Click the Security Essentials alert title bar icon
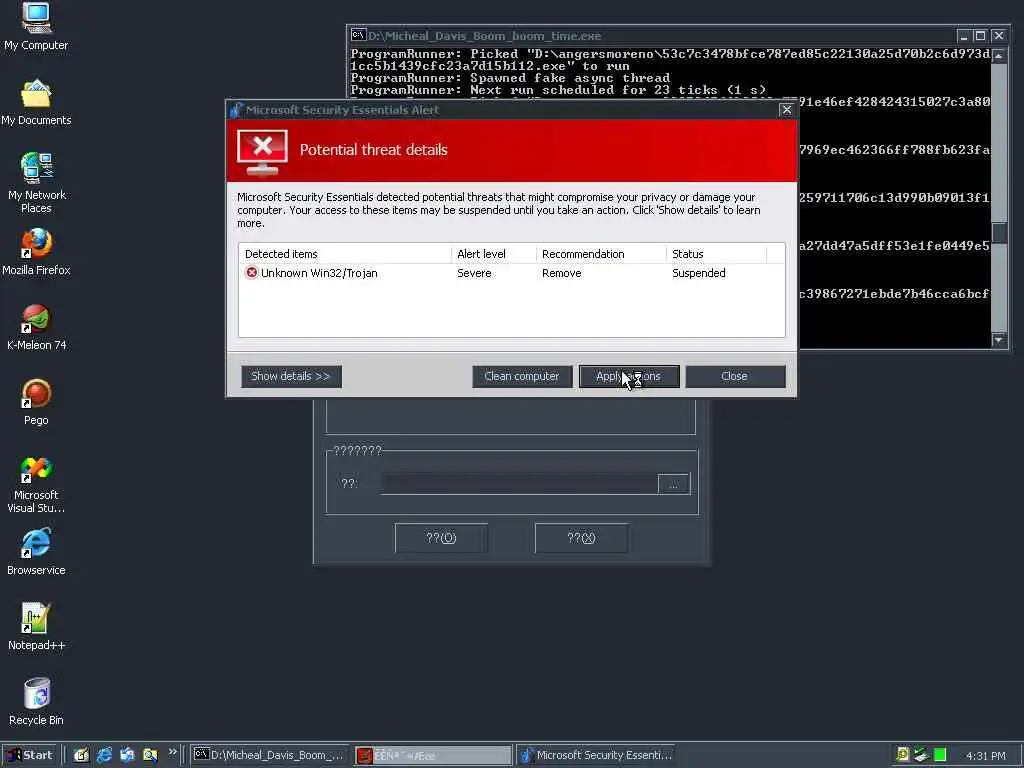 pos(236,110)
